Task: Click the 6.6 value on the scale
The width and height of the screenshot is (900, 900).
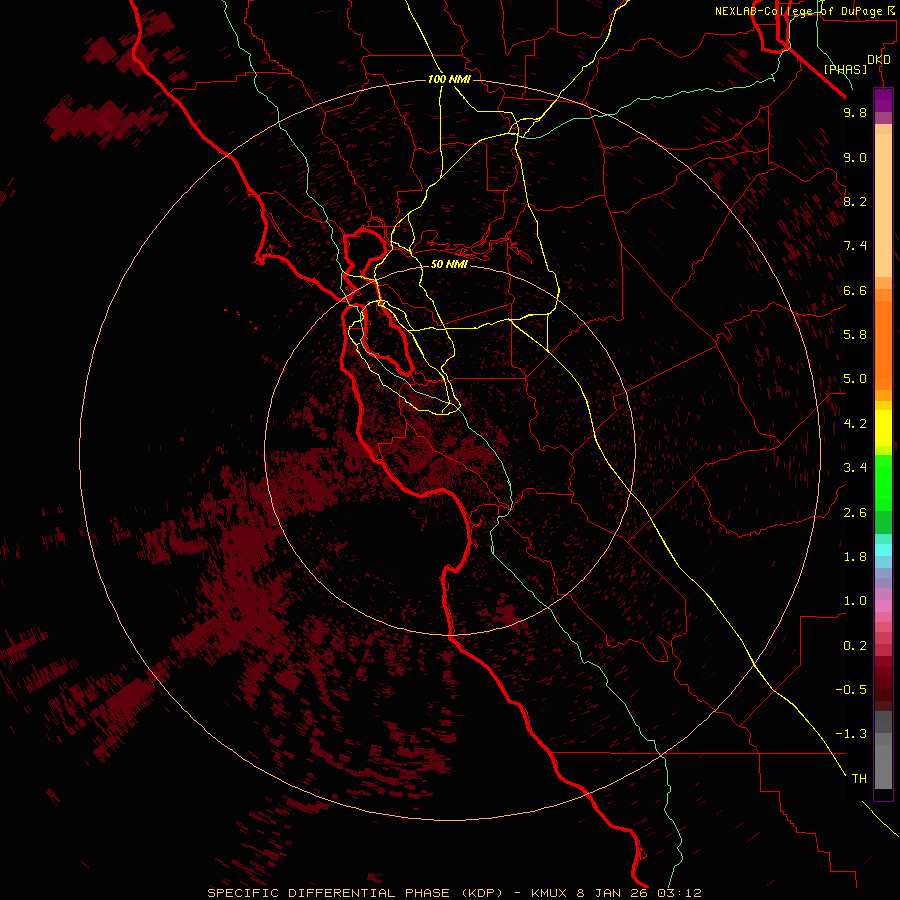Action: (x=855, y=290)
